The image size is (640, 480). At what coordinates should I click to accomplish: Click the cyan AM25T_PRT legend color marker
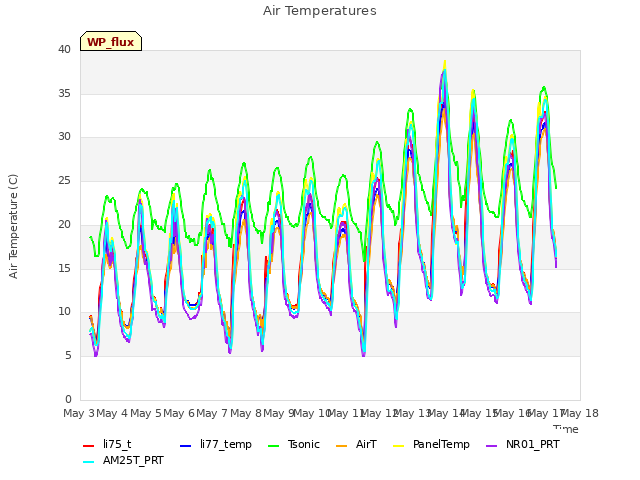(89, 462)
